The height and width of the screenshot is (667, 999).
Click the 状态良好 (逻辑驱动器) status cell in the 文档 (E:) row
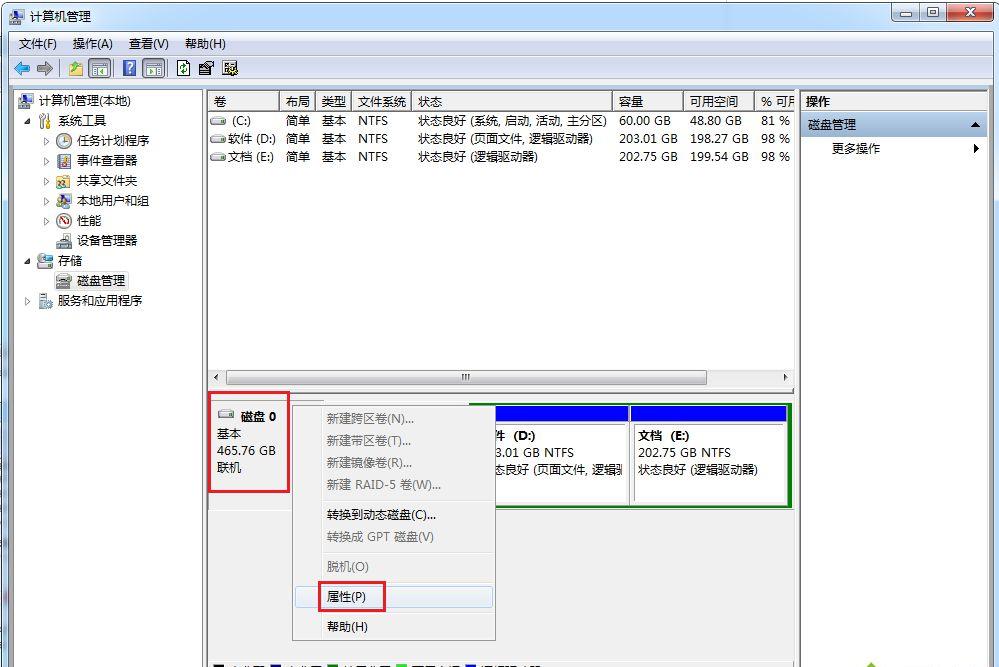(478, 156)
